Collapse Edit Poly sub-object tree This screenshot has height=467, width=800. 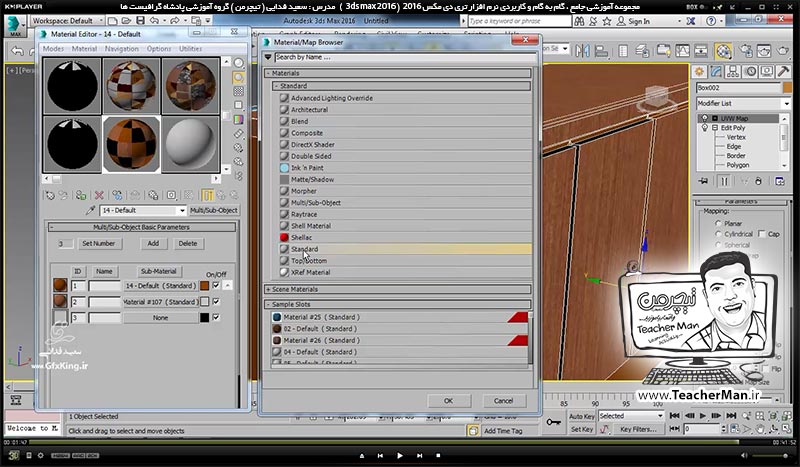coord(715,128)
